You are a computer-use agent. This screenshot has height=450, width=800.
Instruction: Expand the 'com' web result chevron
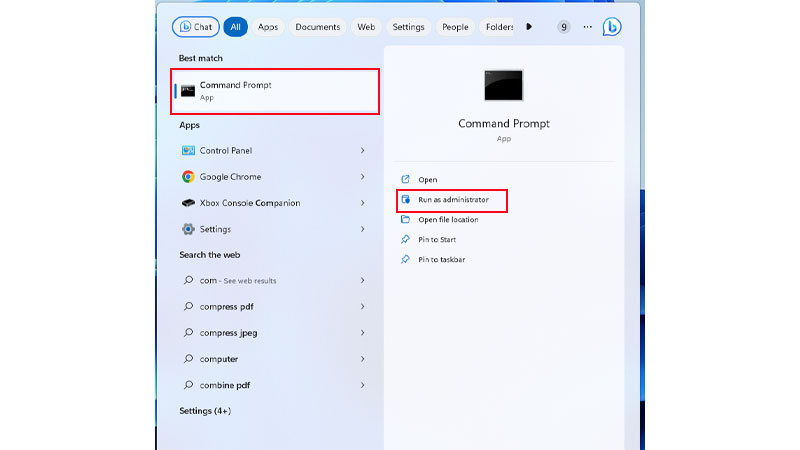coord(362,281)
